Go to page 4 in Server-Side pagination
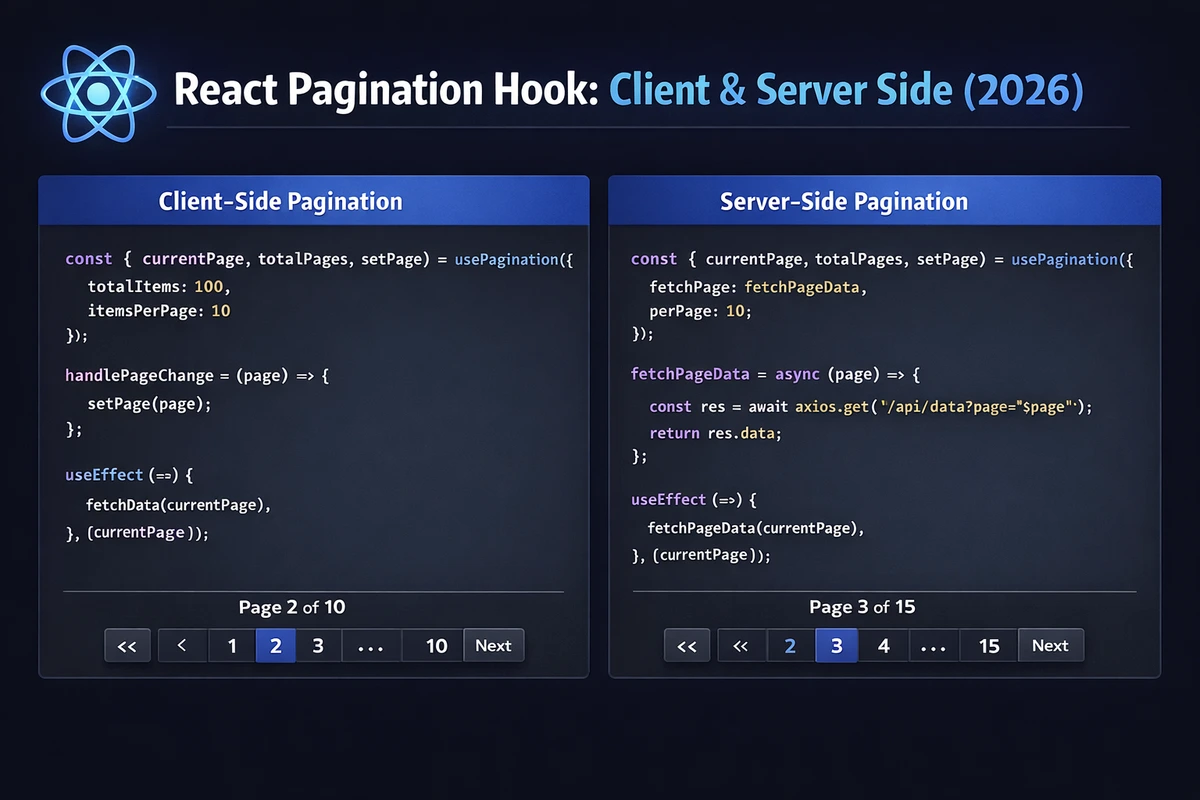 tap(883, 645)
